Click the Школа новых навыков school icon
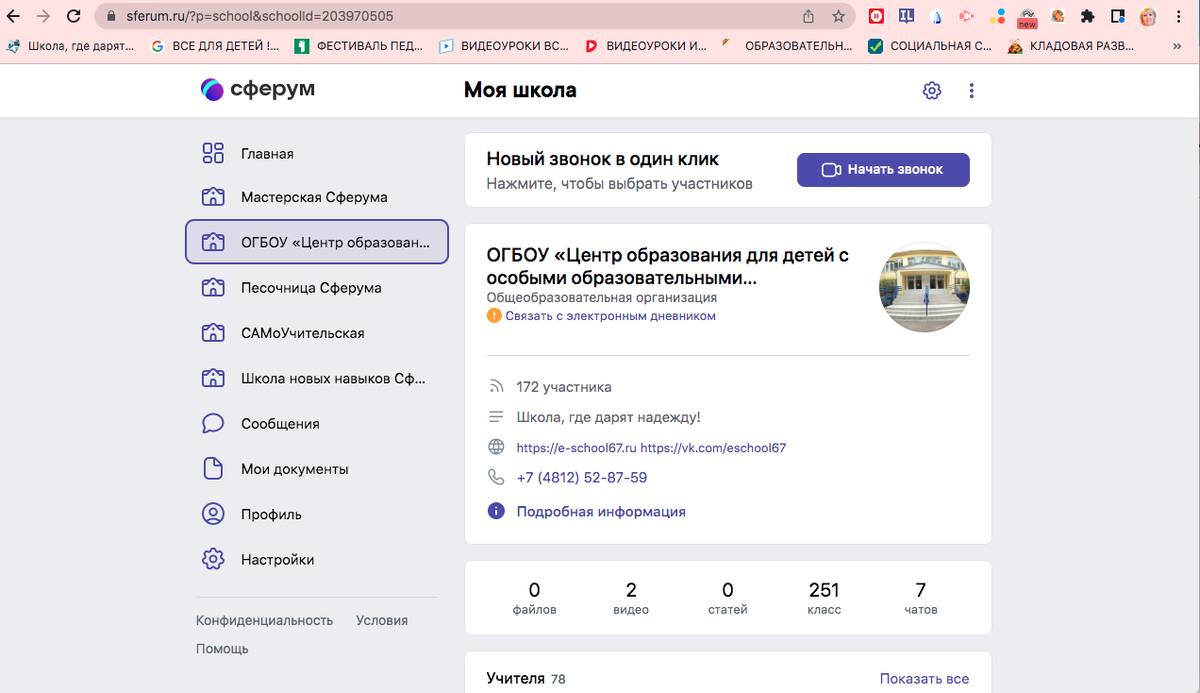 point(213,379)
